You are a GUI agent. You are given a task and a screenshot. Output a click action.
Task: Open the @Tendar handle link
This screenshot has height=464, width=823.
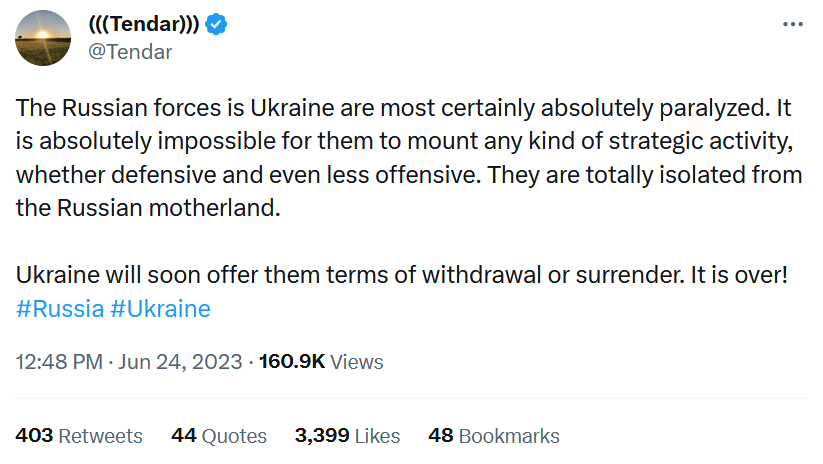pyautogui.click(x=130, y=53)
